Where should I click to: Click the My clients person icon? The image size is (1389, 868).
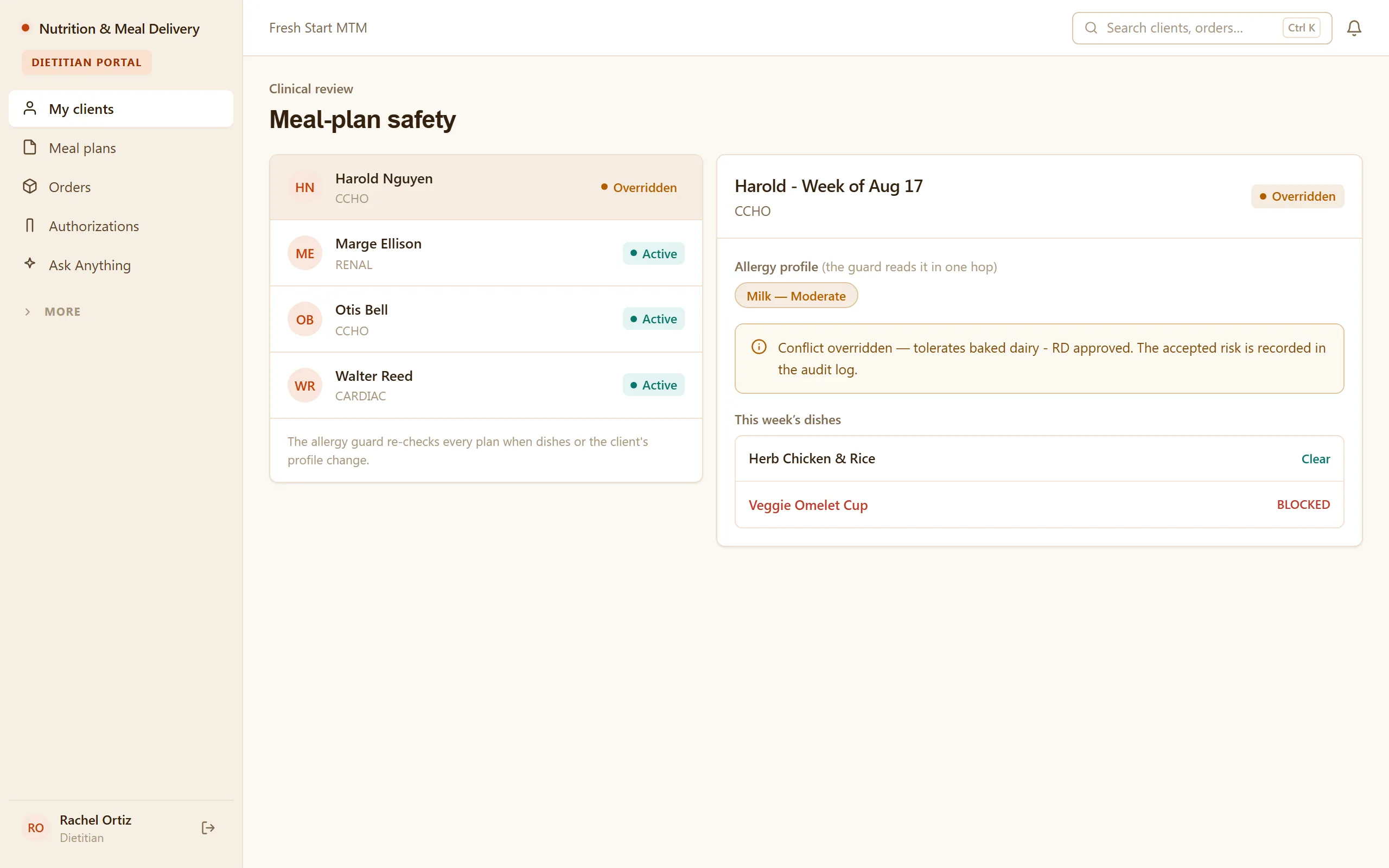click(x=30, y=108)
